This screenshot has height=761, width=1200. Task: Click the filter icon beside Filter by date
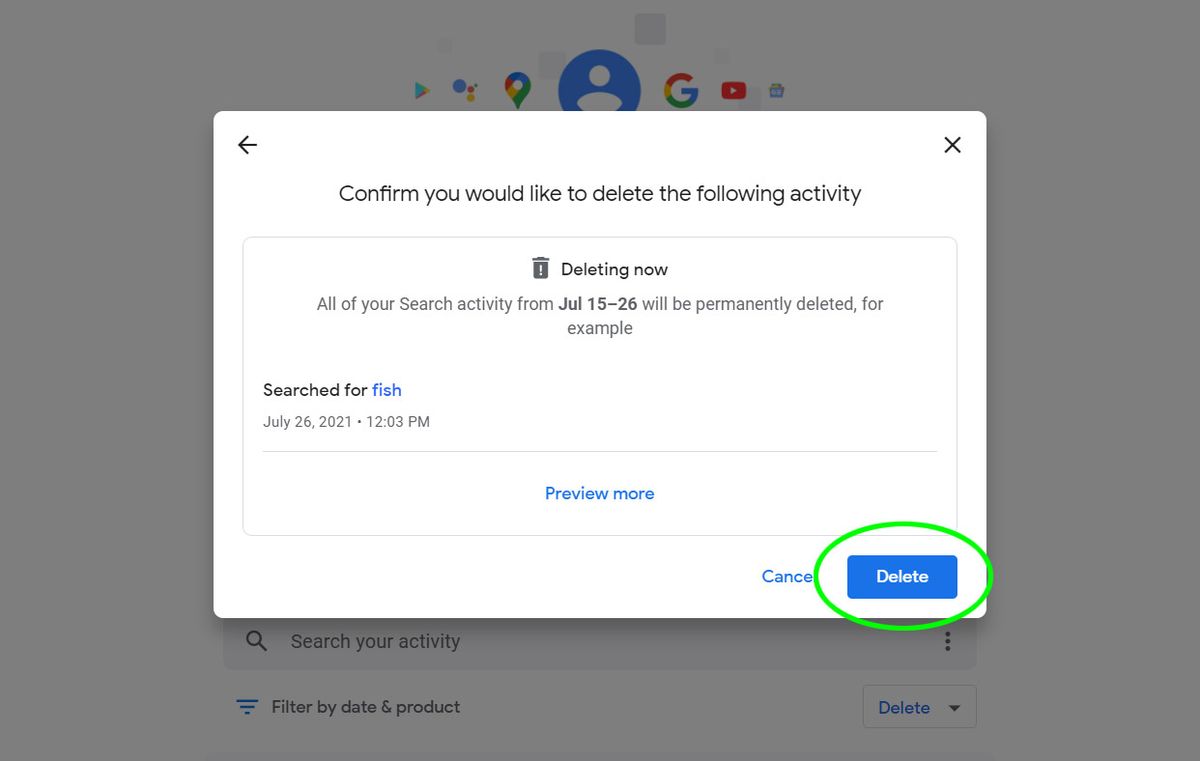(246, 706)
